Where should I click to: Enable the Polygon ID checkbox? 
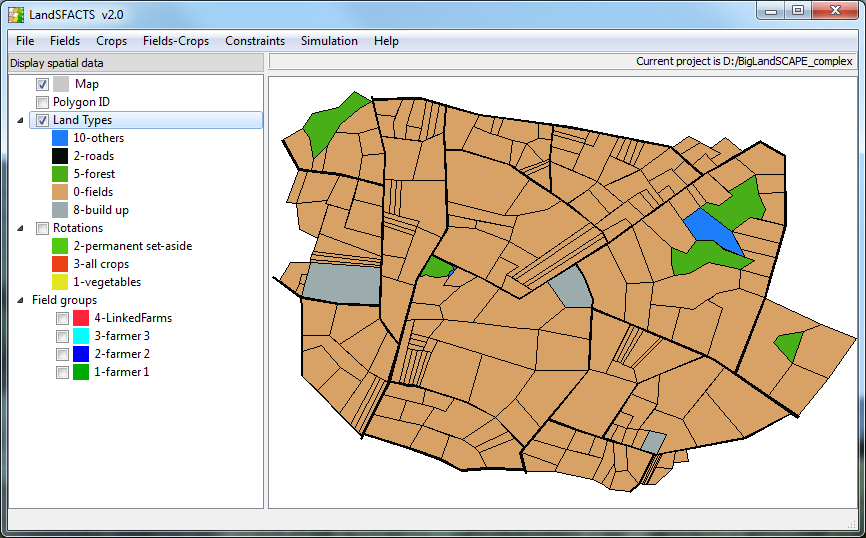pos(42,102)
